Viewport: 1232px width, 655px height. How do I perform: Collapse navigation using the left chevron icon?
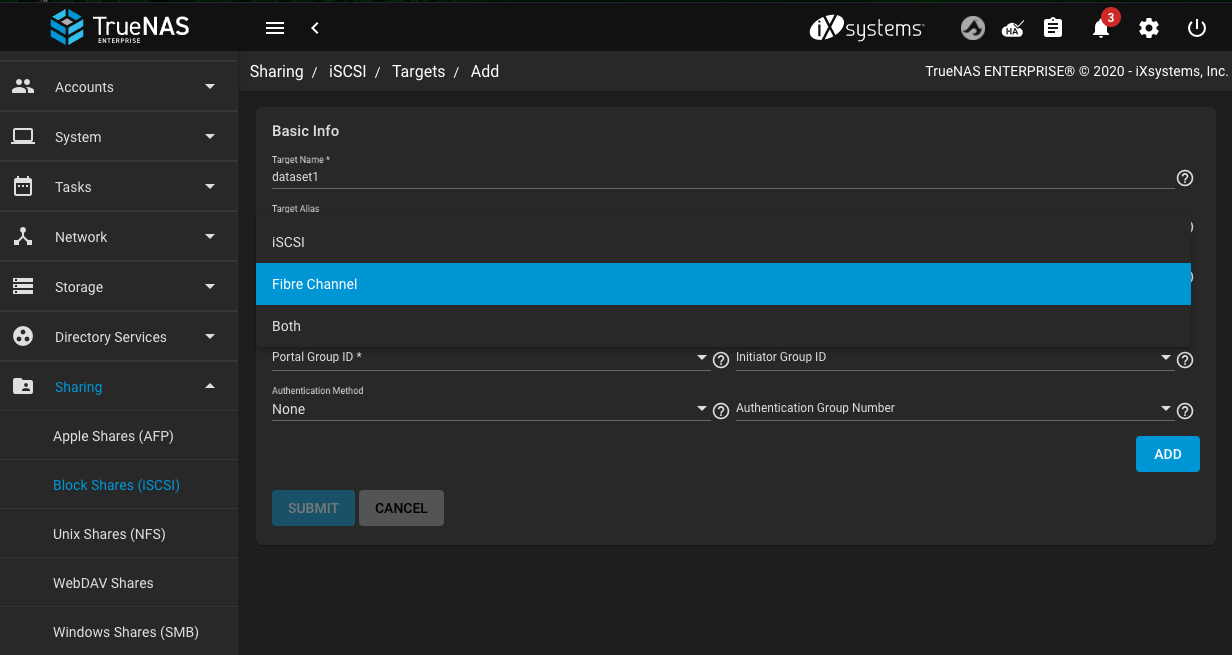tap(315, 28)
